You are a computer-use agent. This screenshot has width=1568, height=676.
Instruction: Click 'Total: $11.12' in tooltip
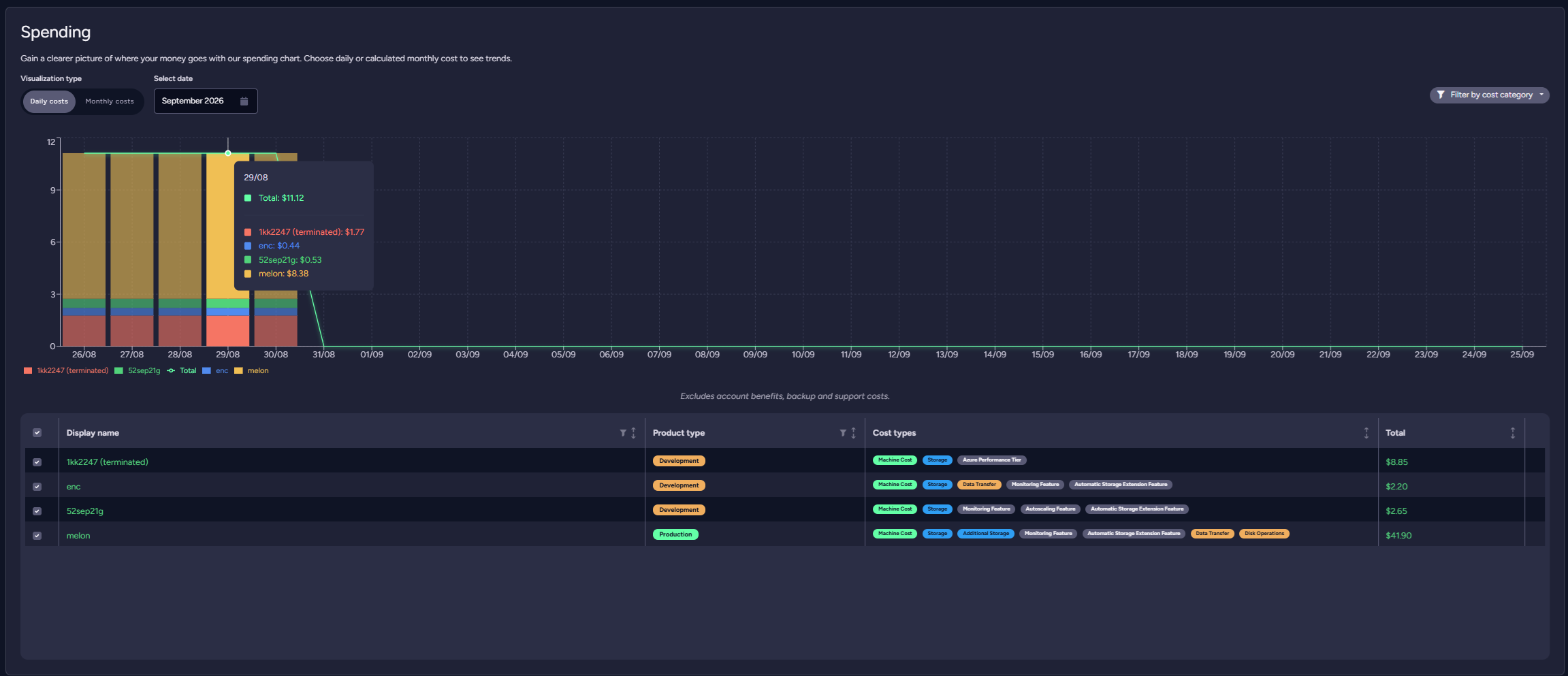pyautogui.click(x=281, y=198)
